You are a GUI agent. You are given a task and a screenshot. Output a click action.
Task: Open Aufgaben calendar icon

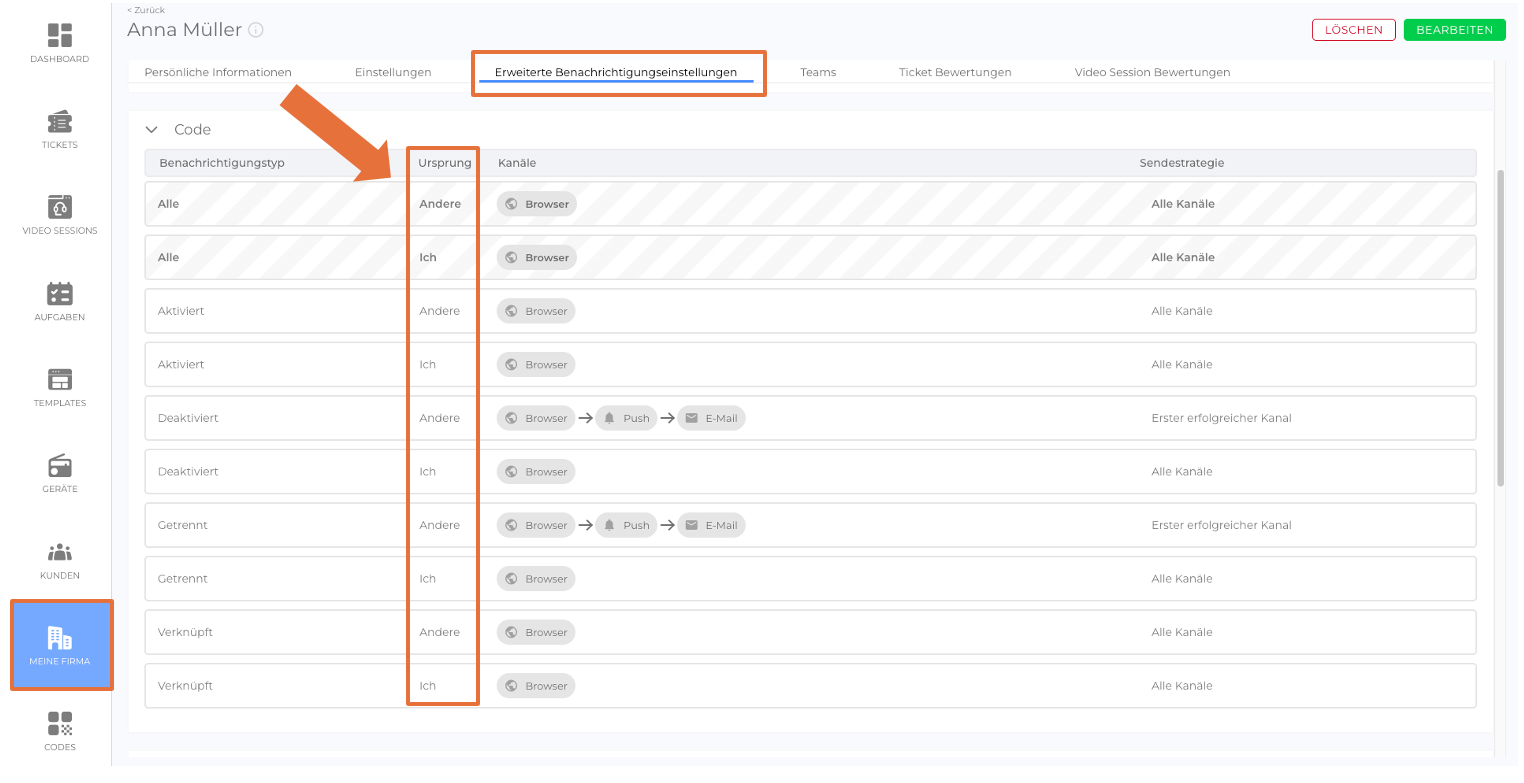60,294
